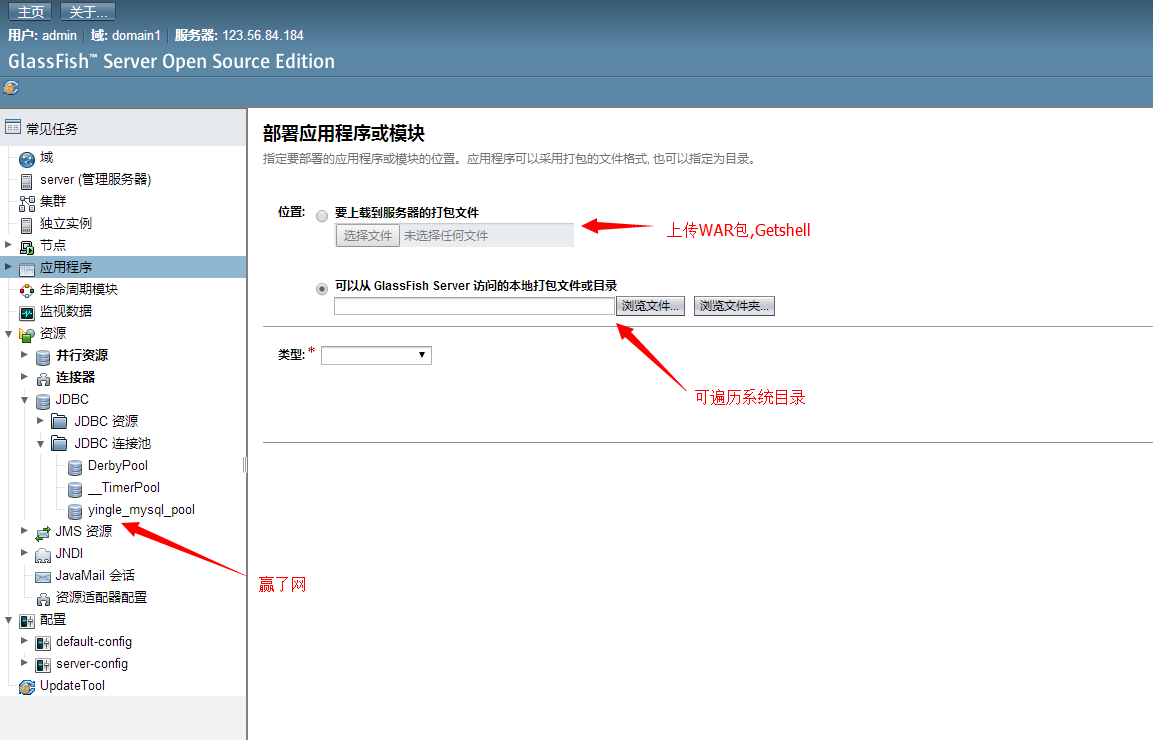Viewport: 1153px width, 740px height.
Task: Expand the default-config node
Action: click(24, 641)
